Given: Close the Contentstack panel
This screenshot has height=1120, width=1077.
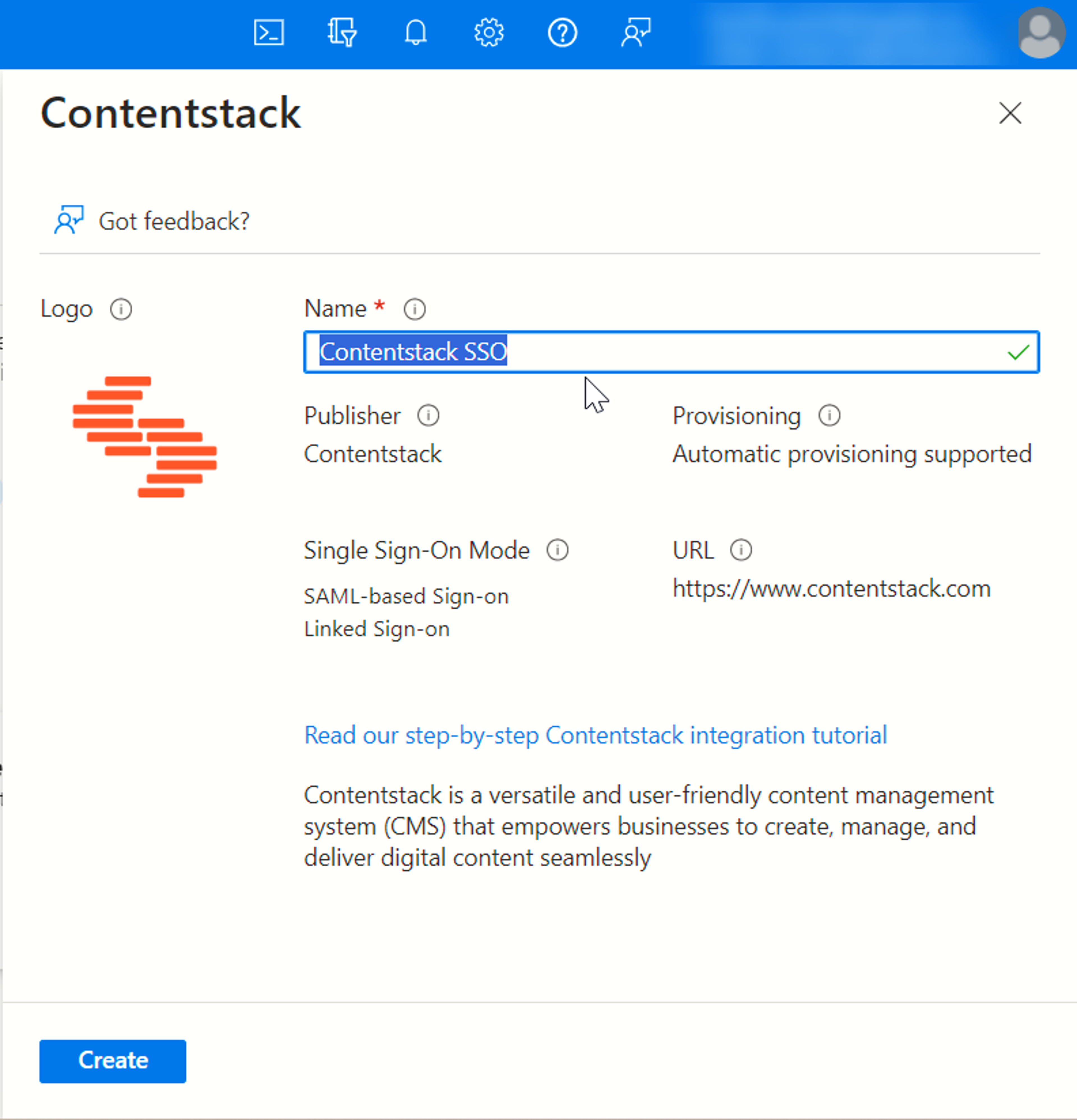Looking at the screenshot, I should pos(1010,113).
